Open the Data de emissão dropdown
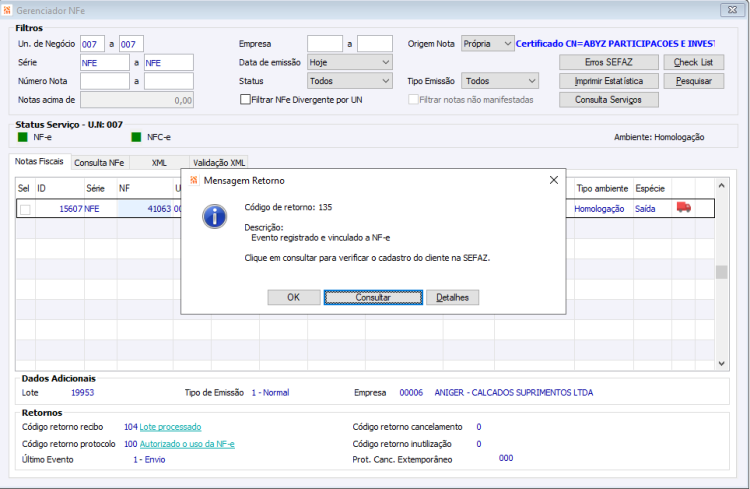The width and height of the screenshot is (750, 489). pos(350,63)
